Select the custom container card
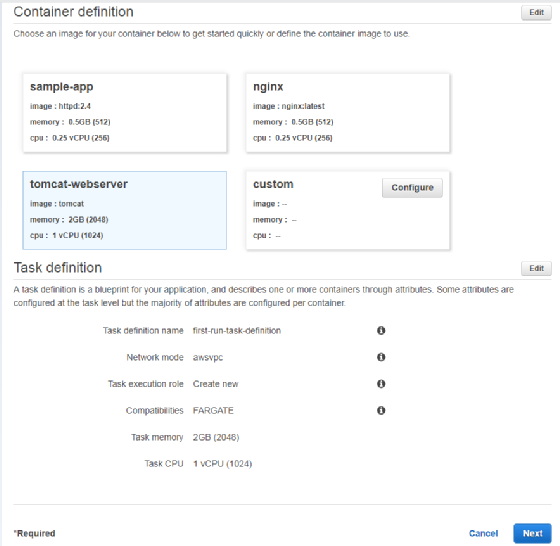This screenshot has height=546, width=560. tap(348, 210)
